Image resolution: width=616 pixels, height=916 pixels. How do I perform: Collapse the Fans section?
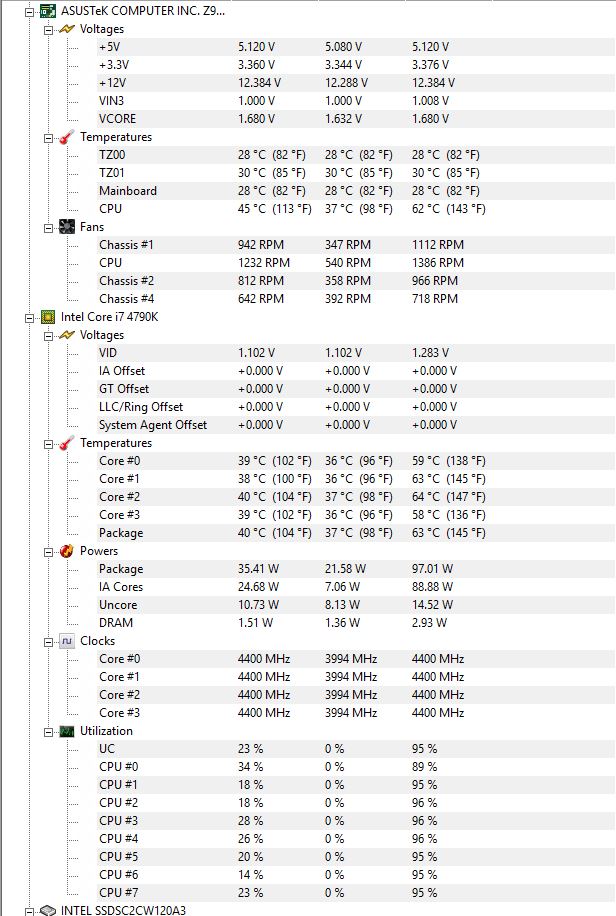pyautogui.click(x=49, y=227)
